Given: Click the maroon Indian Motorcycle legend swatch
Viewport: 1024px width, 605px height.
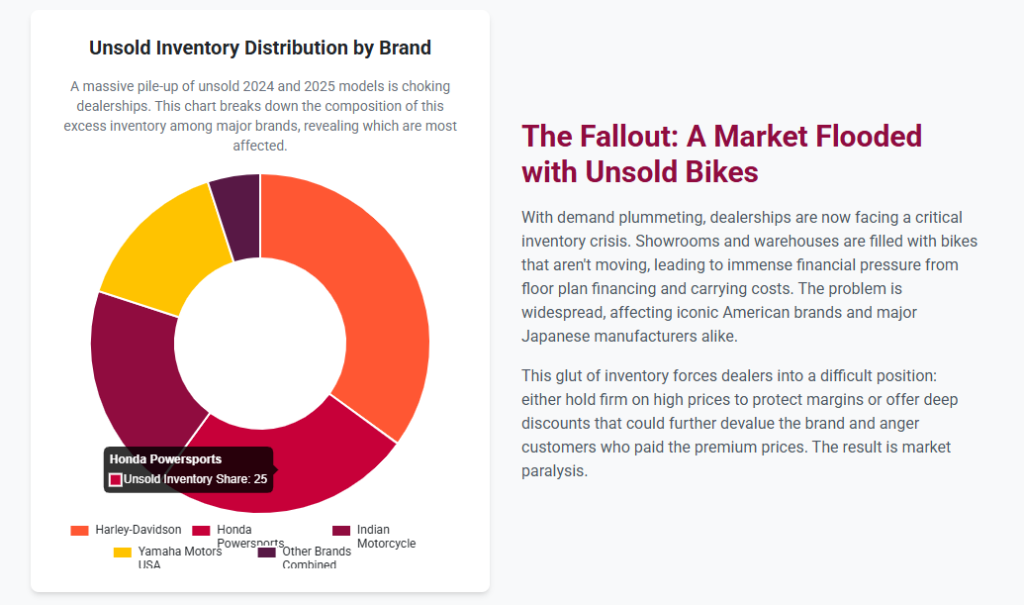Looking at the screenshot, I should [x=341, y=530].
